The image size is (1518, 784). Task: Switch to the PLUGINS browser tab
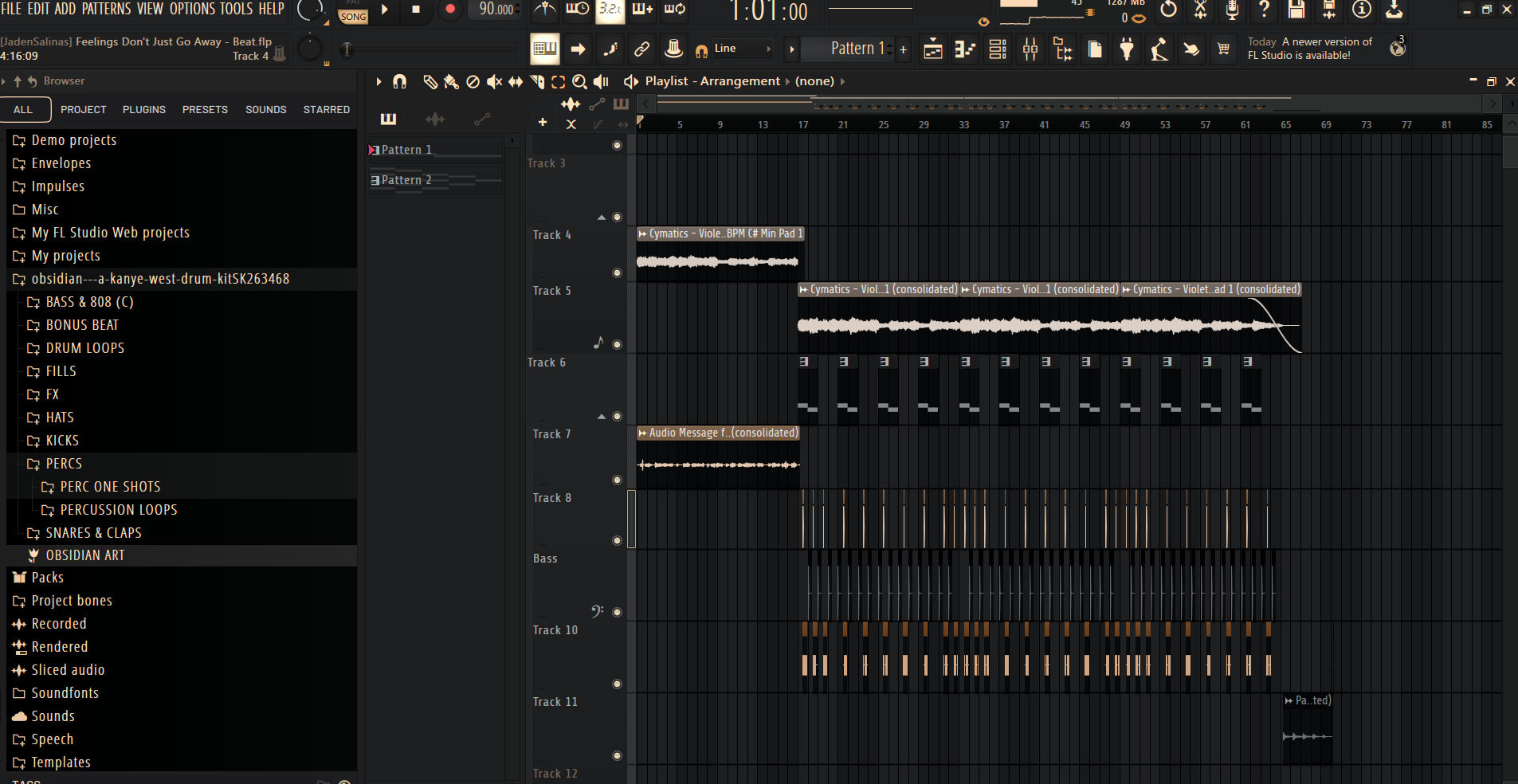(144, 109)
